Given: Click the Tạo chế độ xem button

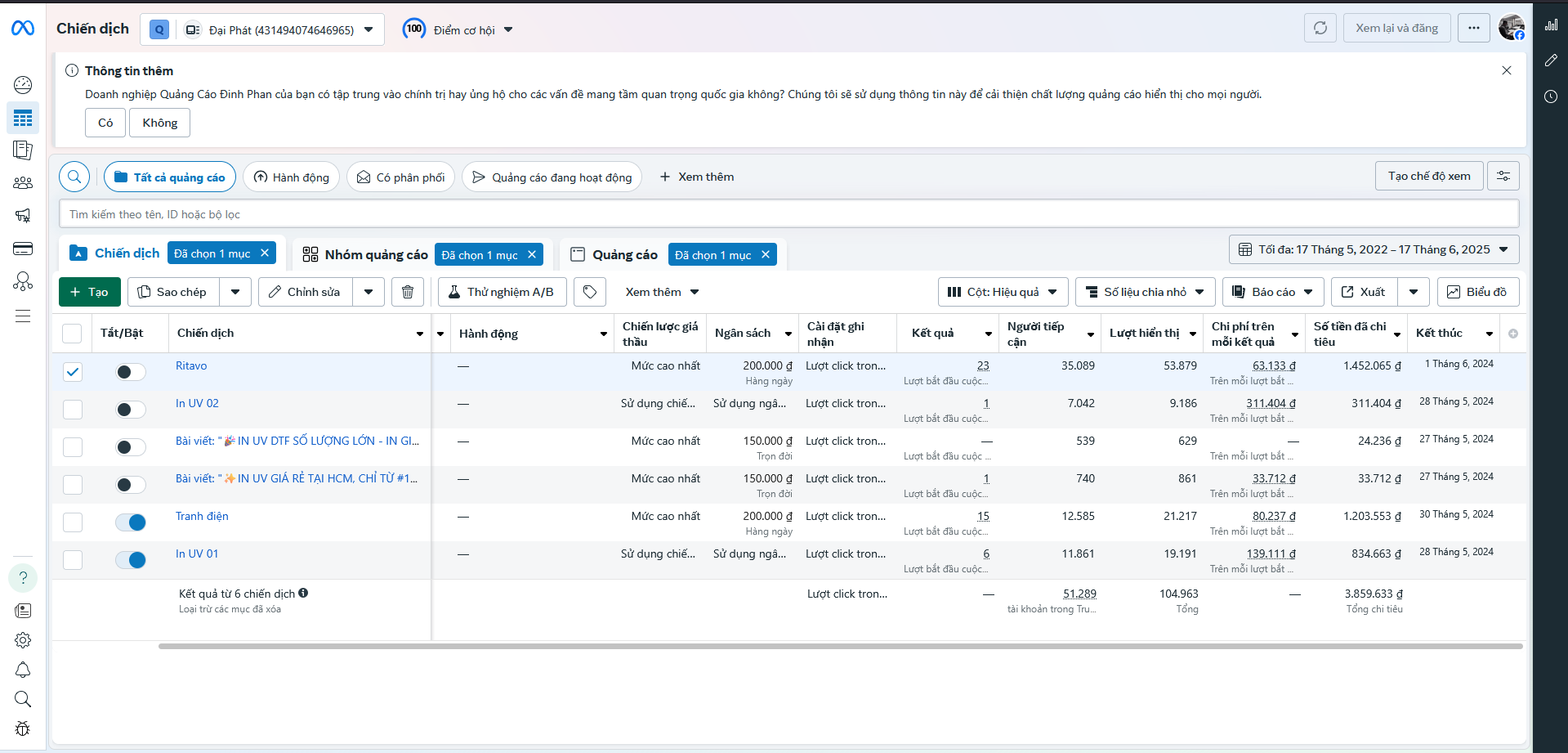Looking at the screenshot, I should pos(1429,176).
